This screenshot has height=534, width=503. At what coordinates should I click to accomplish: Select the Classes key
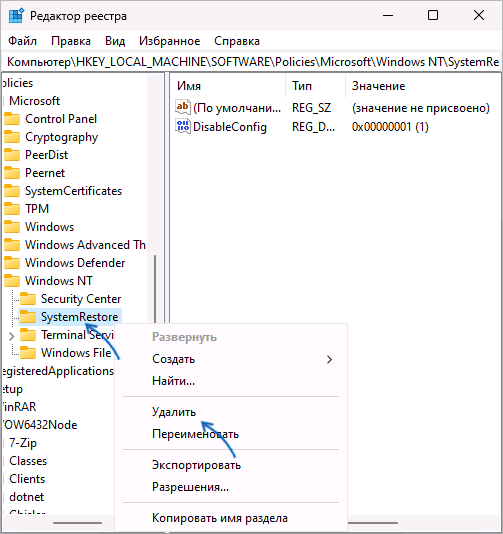tap(28, 461)
